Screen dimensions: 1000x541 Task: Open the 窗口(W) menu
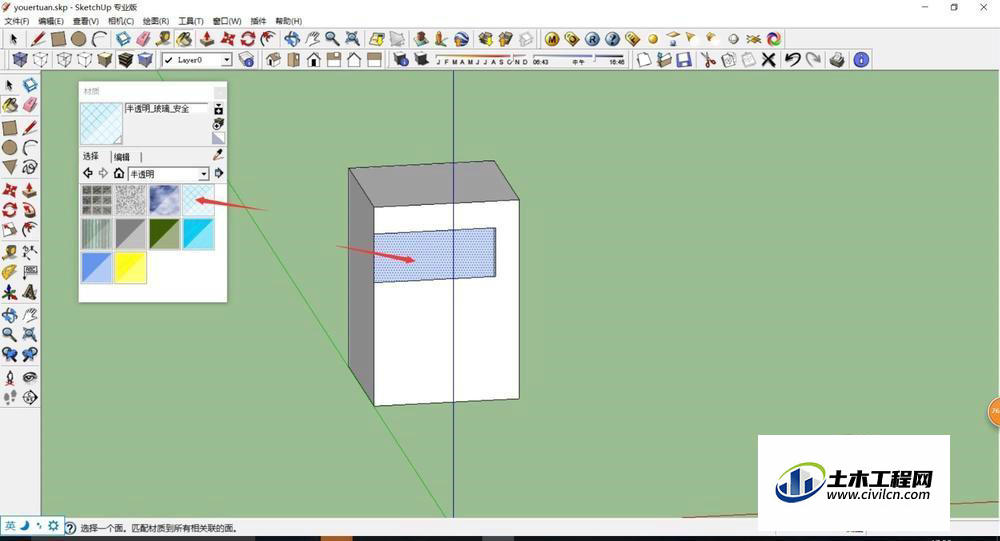click(x=226, y=21)
